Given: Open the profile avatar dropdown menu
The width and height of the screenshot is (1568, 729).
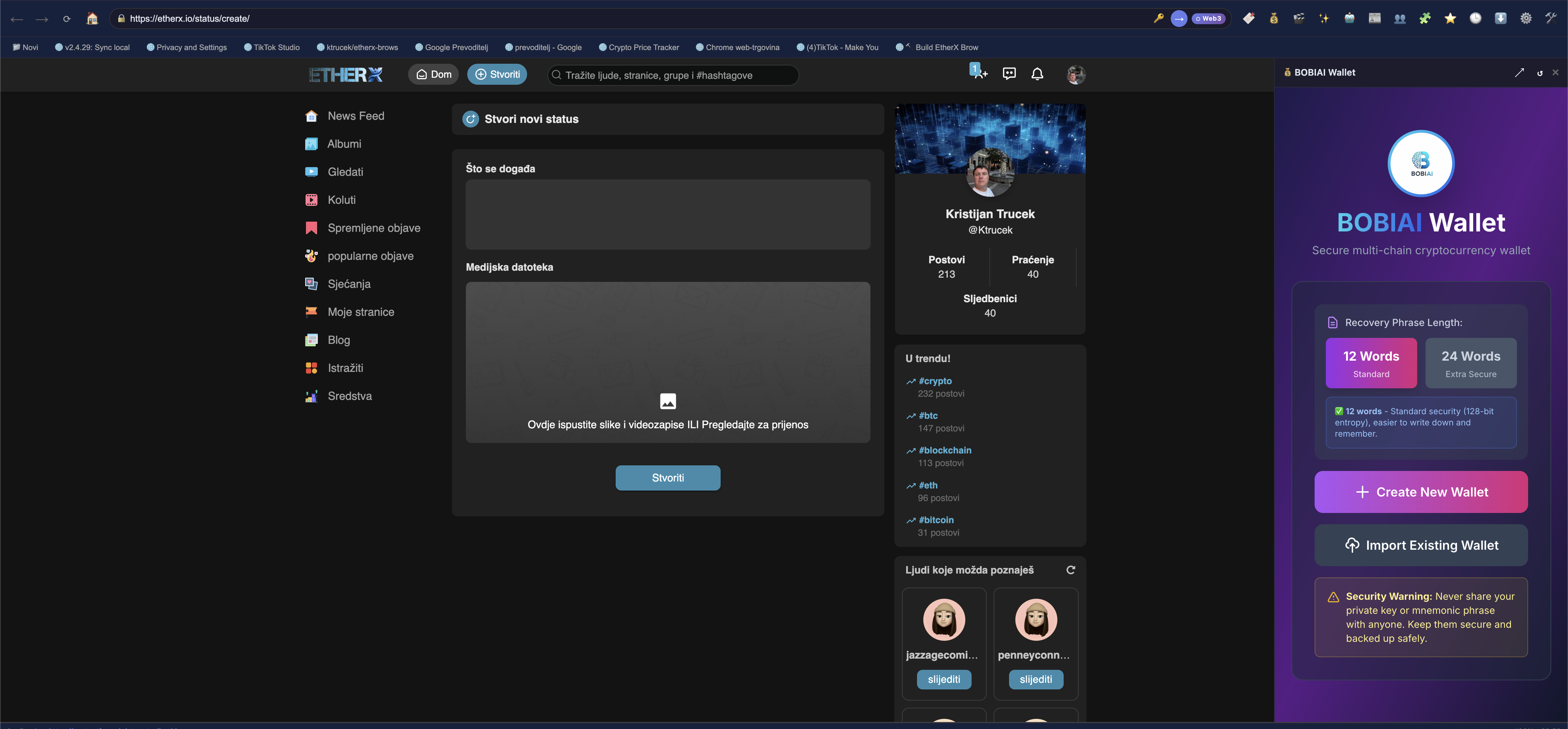Looking at the screenshot, I should pos(1076,74).
